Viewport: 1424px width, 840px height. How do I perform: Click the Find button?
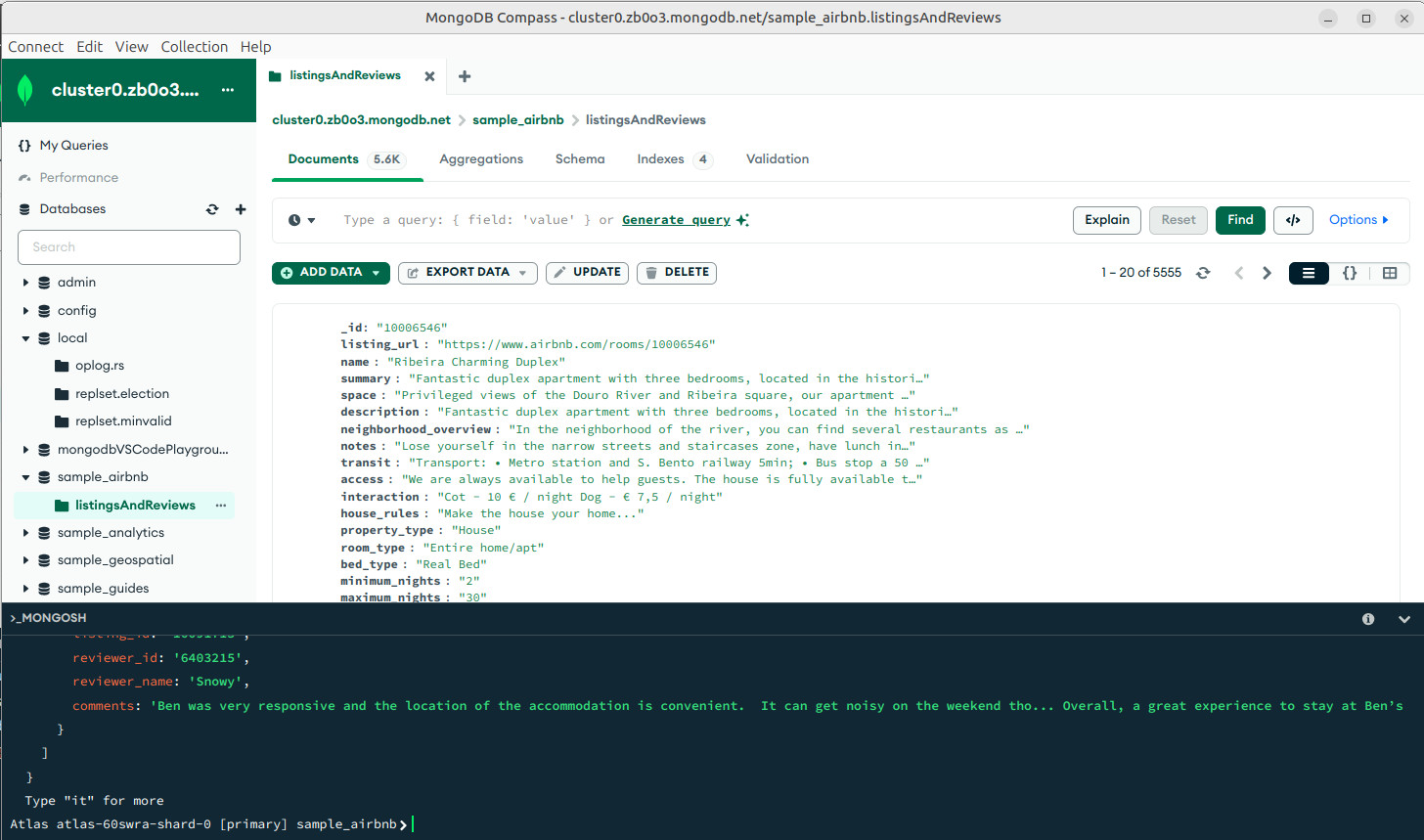(1240, 220)
